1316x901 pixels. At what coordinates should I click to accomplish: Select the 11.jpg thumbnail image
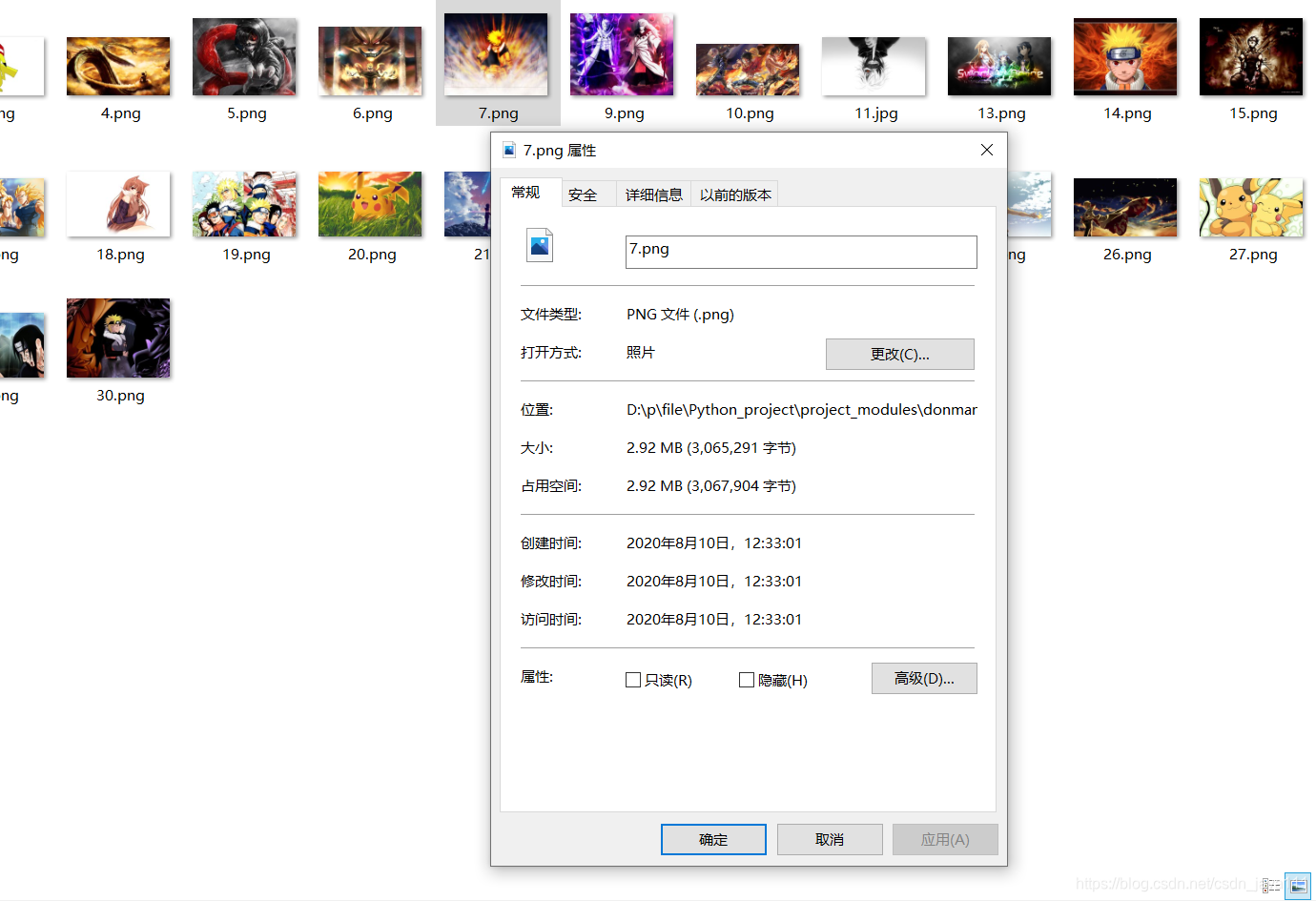874,67
